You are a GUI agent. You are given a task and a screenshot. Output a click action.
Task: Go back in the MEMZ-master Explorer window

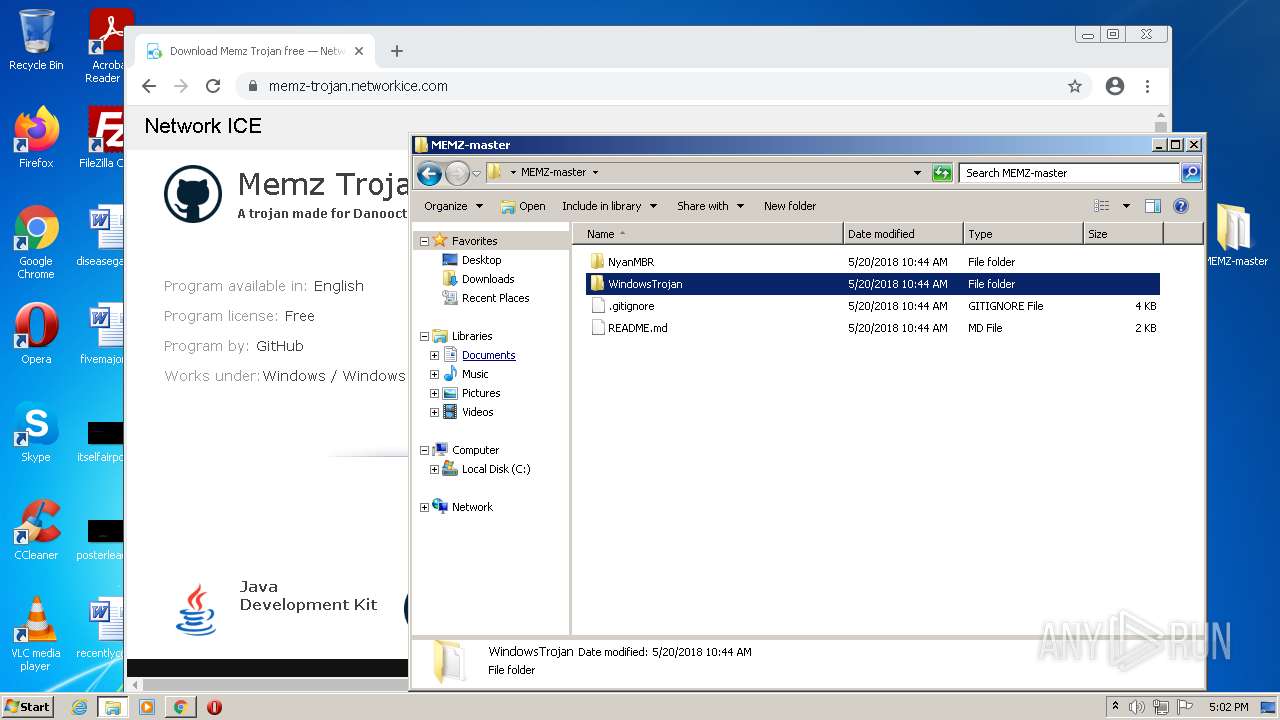pyautogui.click(x=429, y=173)
